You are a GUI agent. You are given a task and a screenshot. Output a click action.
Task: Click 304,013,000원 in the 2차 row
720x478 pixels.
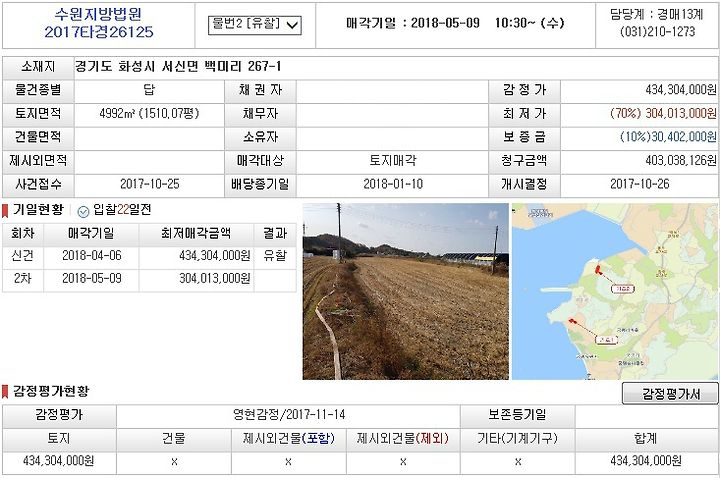pyautogui.click(x=215, y=278)
